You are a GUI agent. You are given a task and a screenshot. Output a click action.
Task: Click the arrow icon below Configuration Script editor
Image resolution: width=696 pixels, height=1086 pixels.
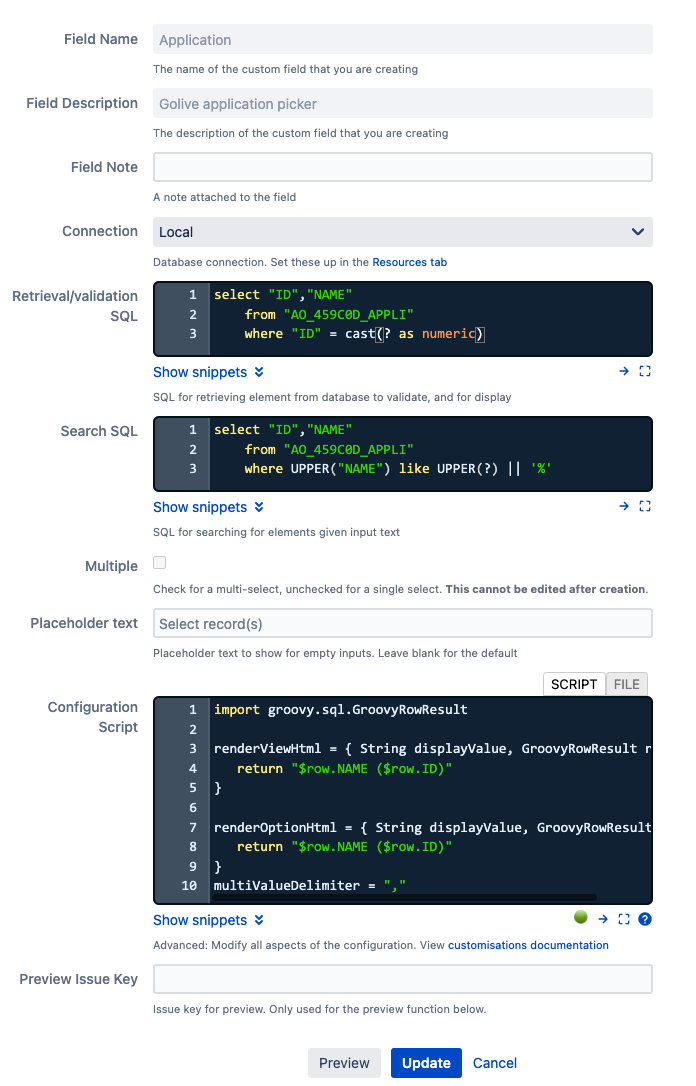pos(603,919)
